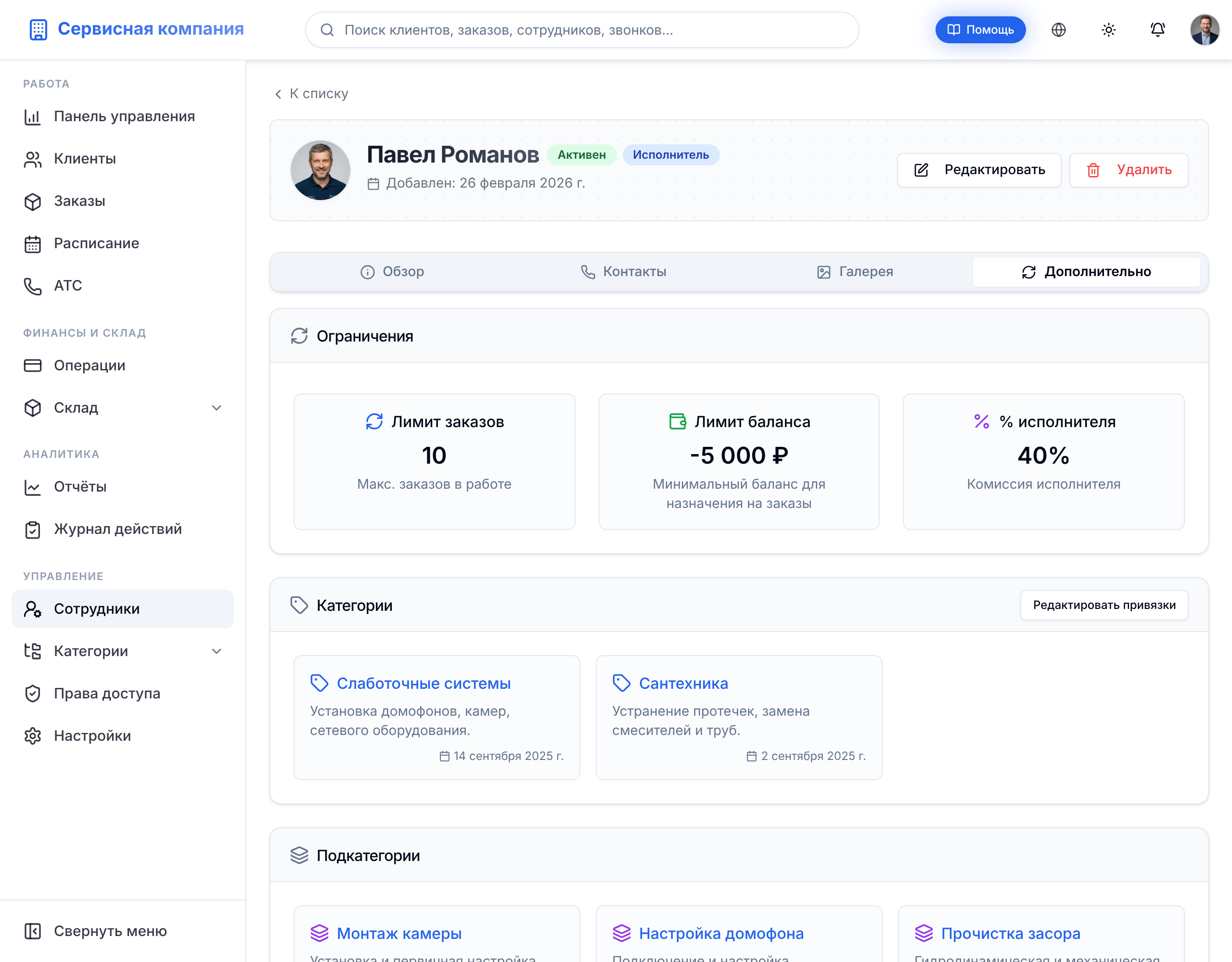Screen dimensions: 1232x962
Task: Open Отчёты analytics page
Action: pos(123,487)
